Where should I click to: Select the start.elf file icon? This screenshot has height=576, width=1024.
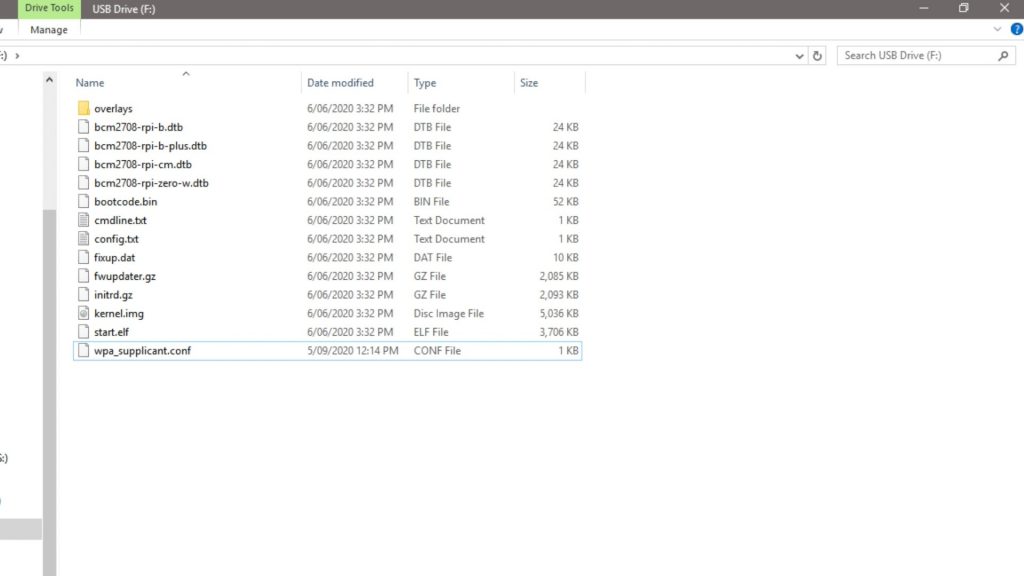pyautogui.click(x=84, y=332)
